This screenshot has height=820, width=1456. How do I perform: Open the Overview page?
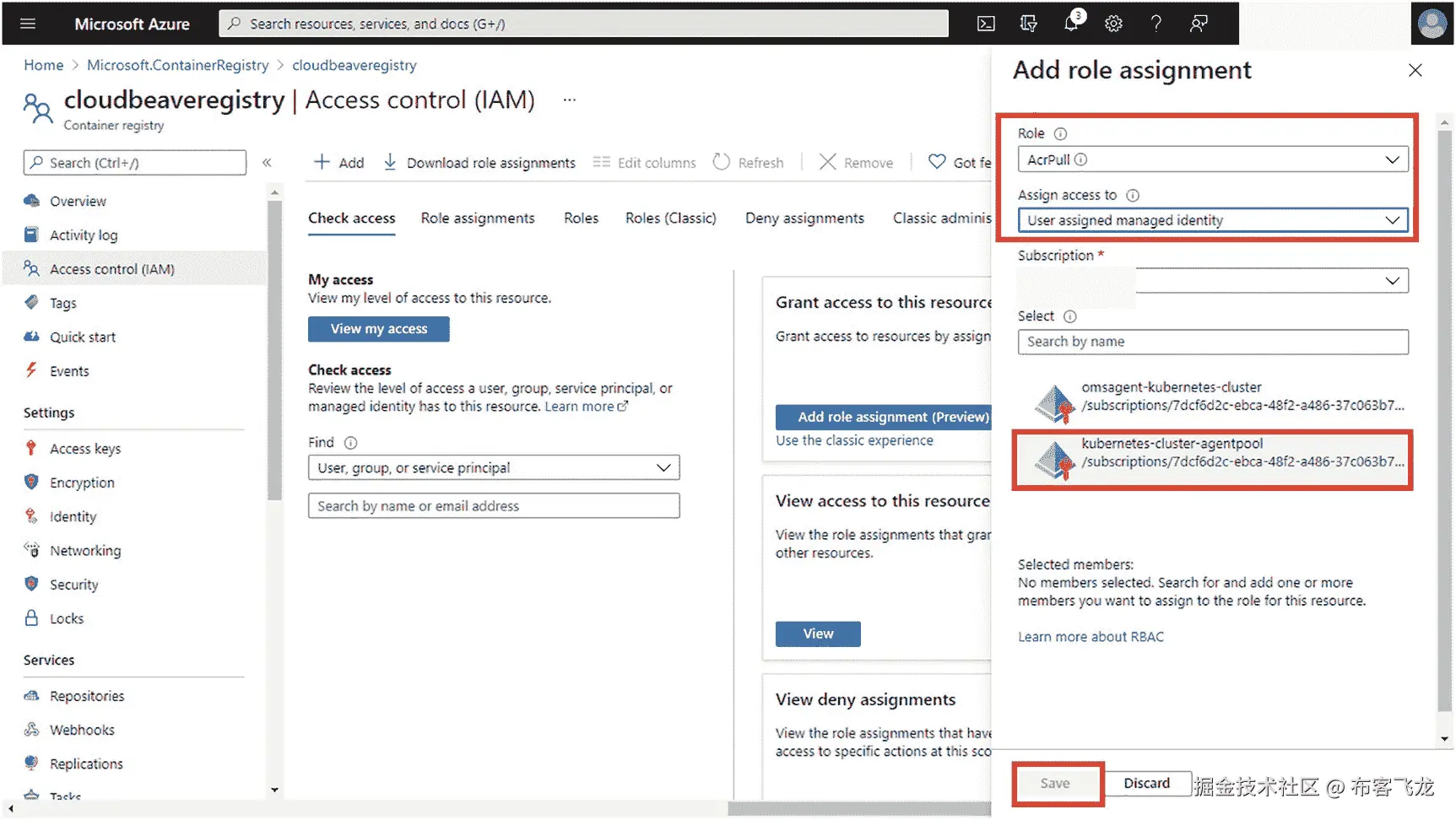coord(78,201)
